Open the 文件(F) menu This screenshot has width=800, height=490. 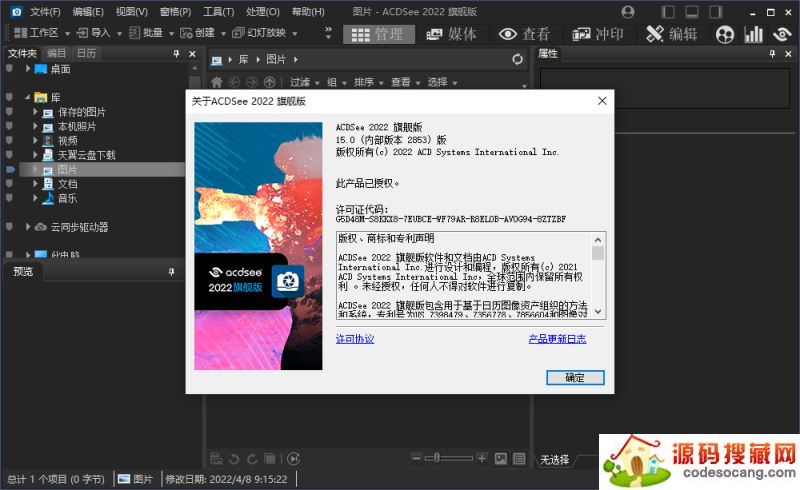pyautogui.click(x=45, y=12)
